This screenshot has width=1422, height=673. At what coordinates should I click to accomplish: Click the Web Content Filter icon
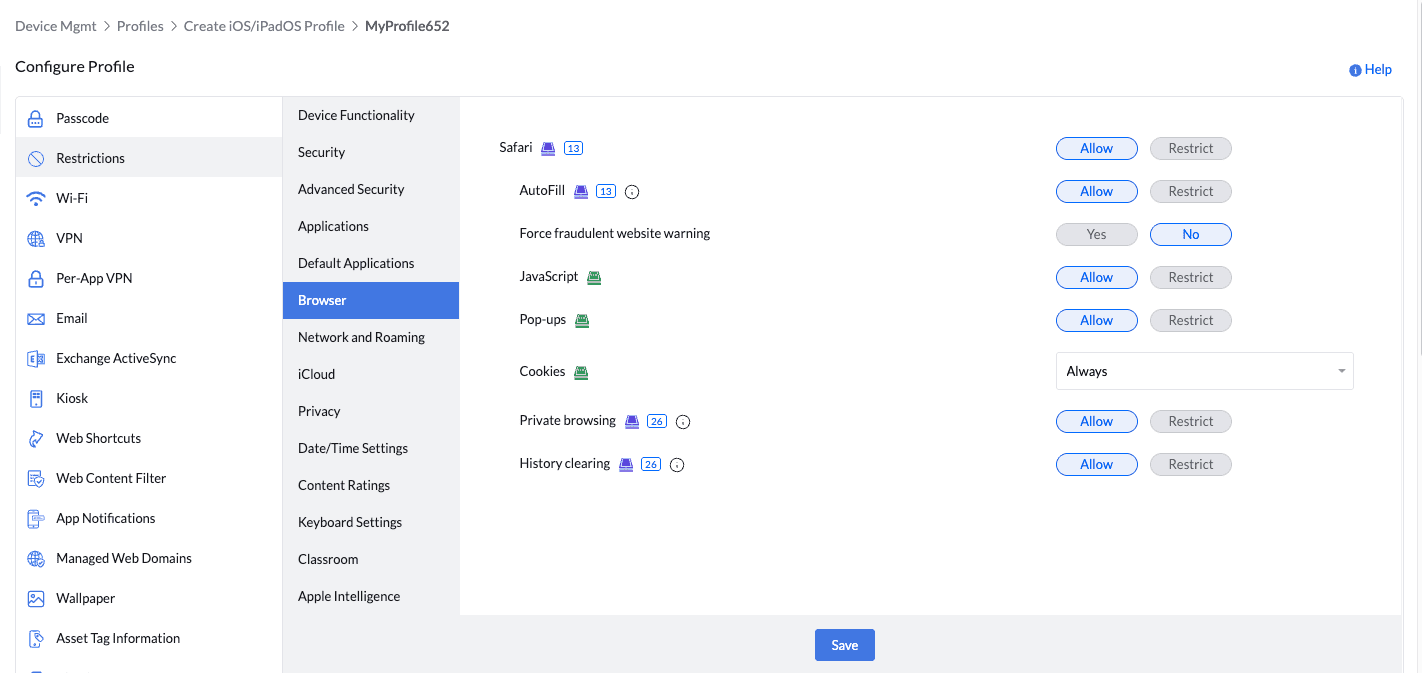click(x=36, y=478)
